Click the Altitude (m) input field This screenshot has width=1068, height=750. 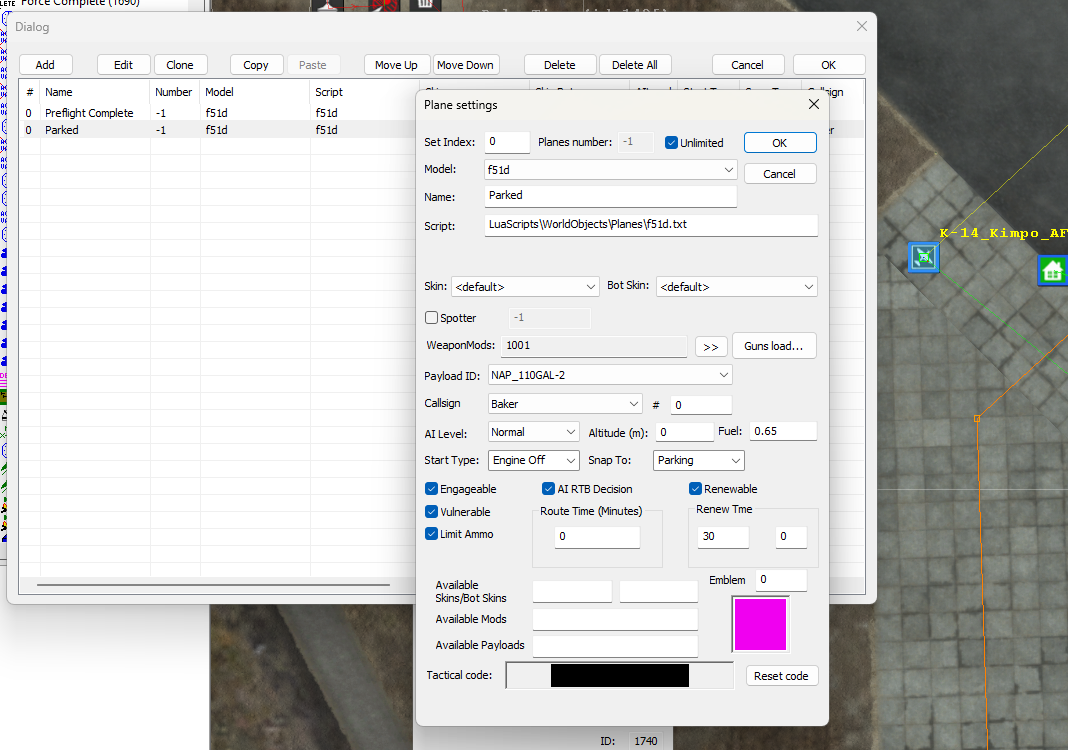coord(685,432)
